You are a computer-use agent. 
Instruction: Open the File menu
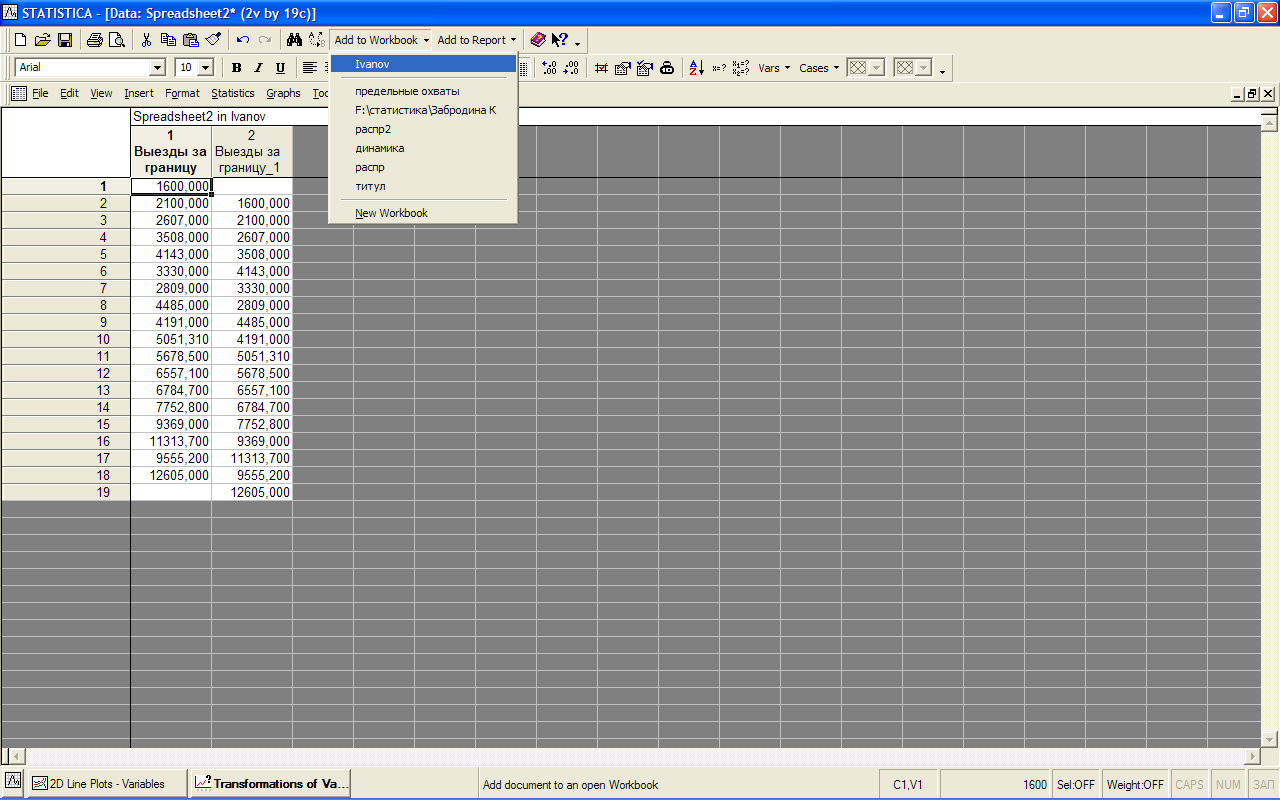click(x=40, y=93)
